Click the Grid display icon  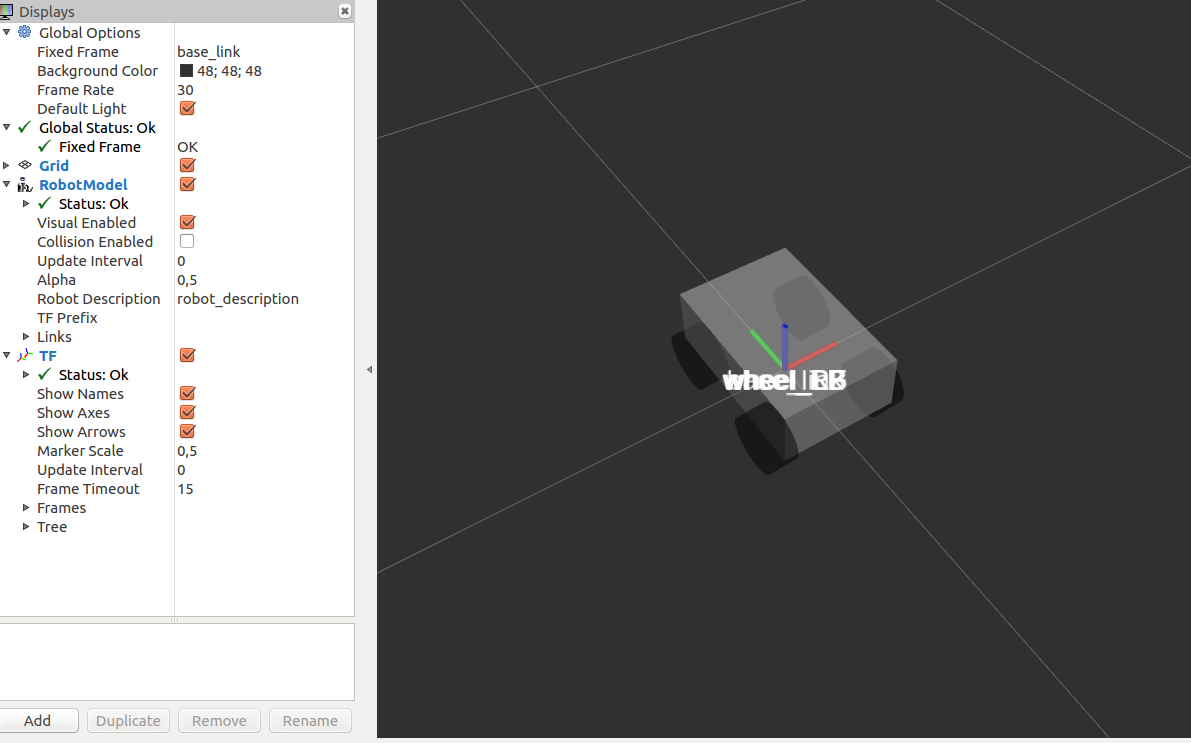click(x=25, y=165)
